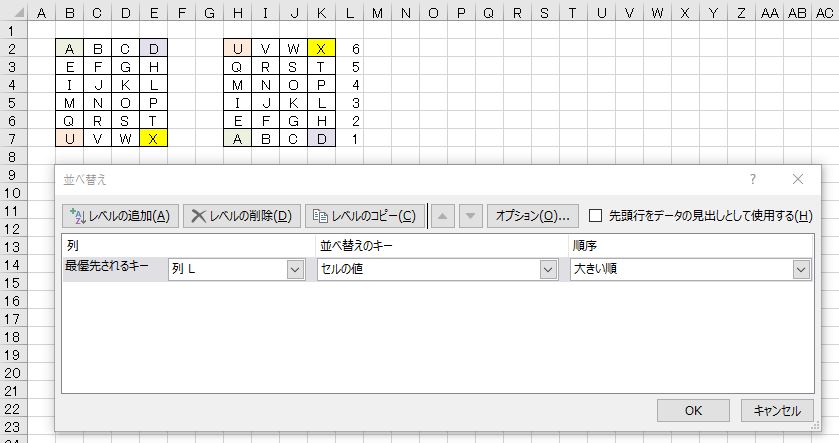This screenshot has width=839, height=443.
Task: Move the sort level up with the up arrow
Action: (x=443, y=216)
